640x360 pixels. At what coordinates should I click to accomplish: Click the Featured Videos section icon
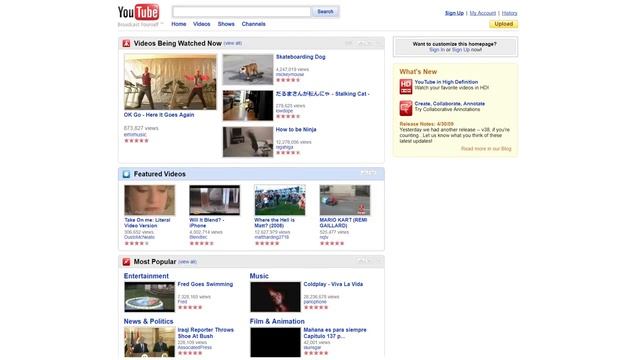127,174
